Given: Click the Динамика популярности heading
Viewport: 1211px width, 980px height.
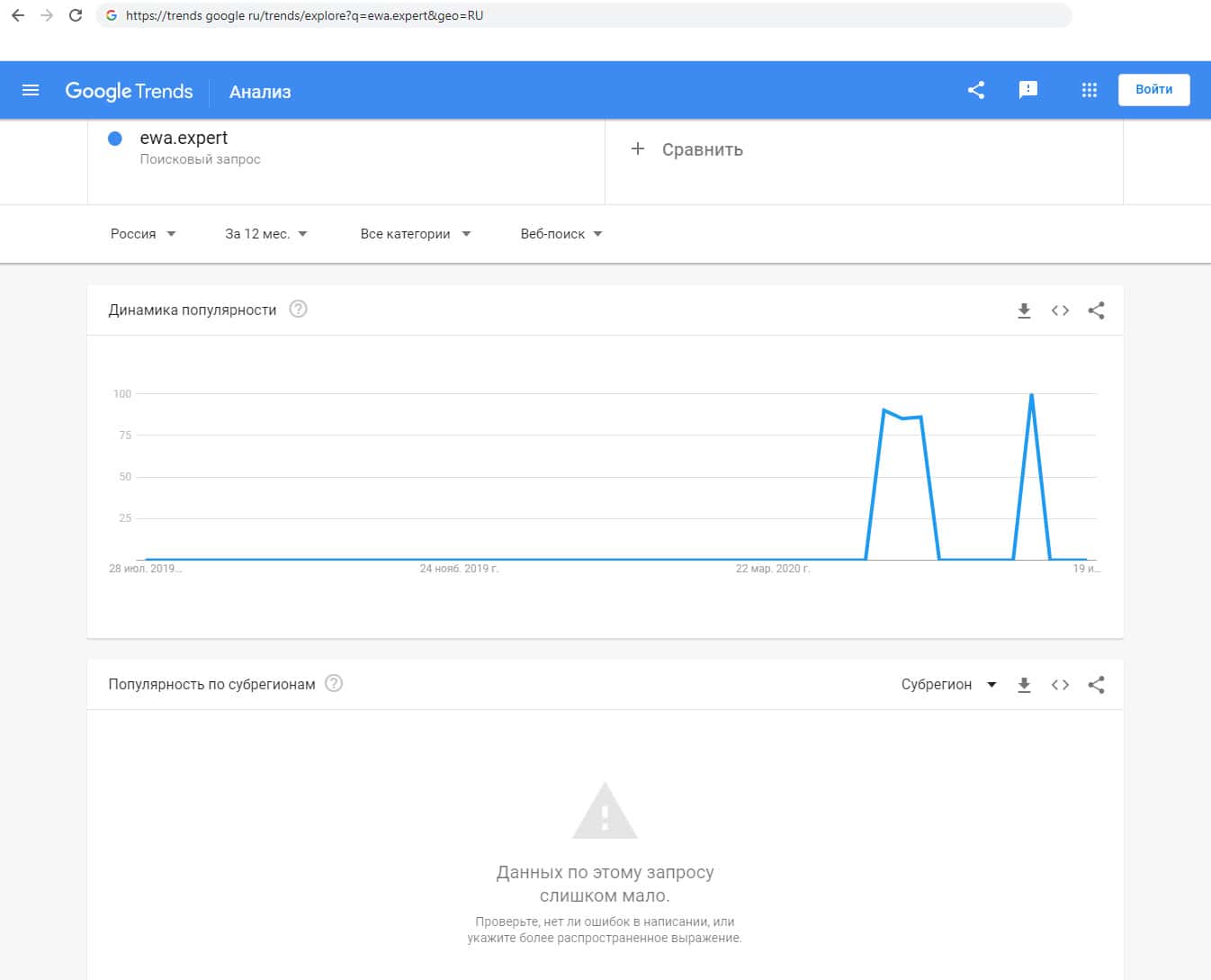Looking at the screenshot, I should click(193, 310).
